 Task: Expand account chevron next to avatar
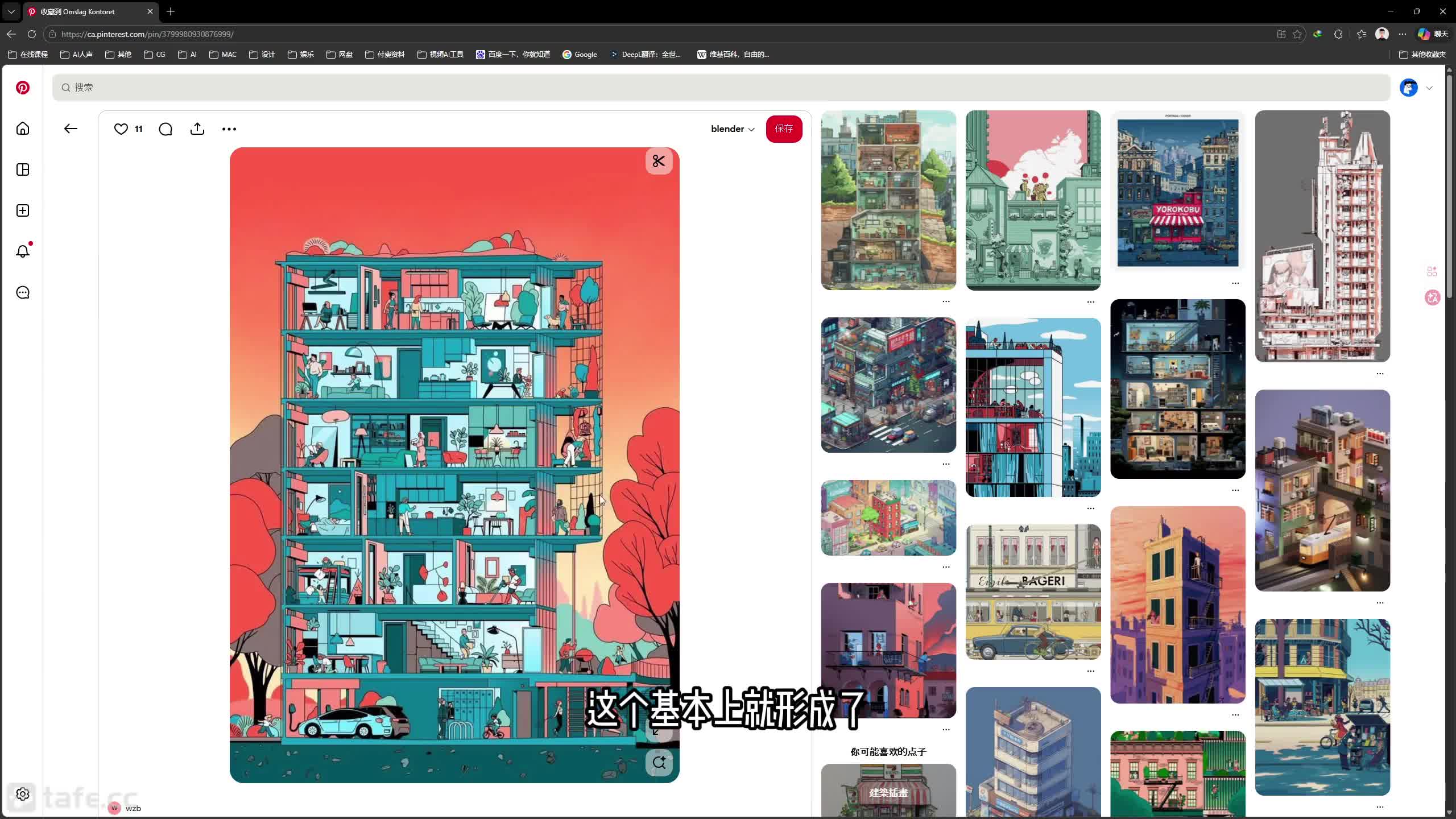1429,88
